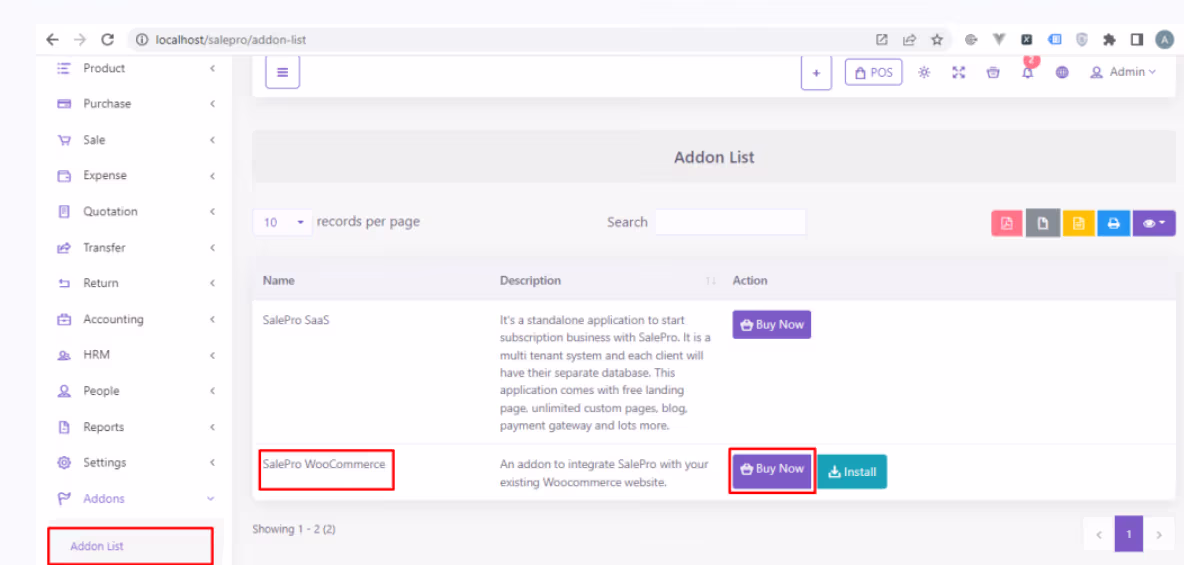The width and height of the screenshot is (1184, 565).
Task: Click in the Search input field
Action: [x=730, y=222]
